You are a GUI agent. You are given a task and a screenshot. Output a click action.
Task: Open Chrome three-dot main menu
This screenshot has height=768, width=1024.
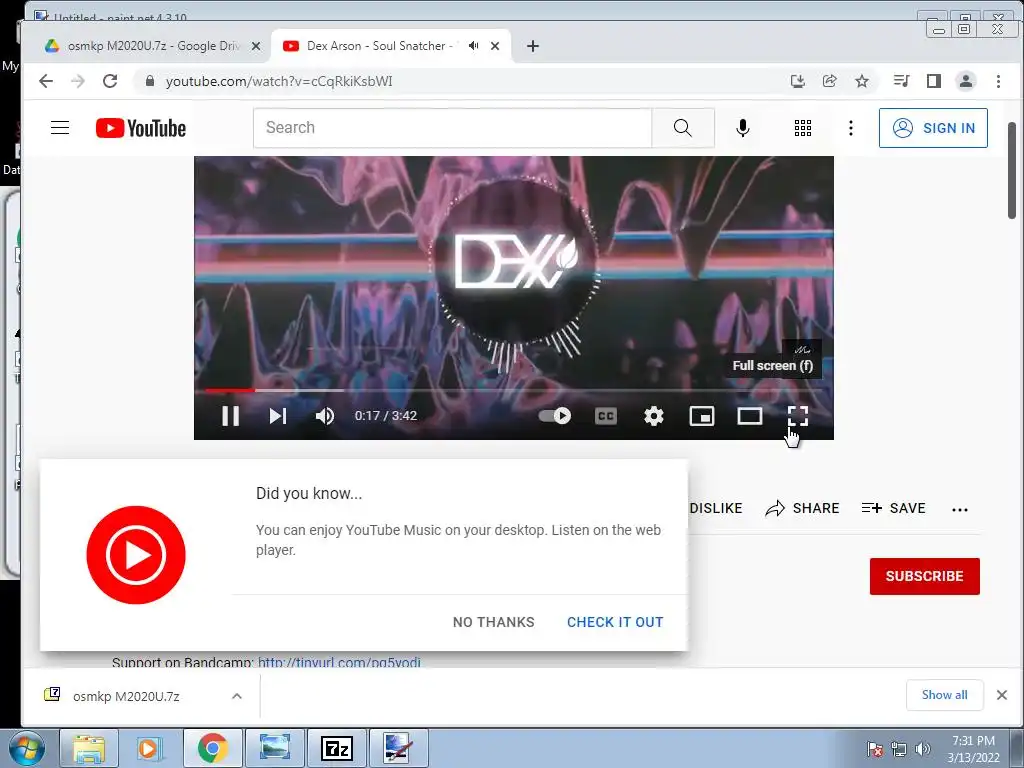pos(998,81)
